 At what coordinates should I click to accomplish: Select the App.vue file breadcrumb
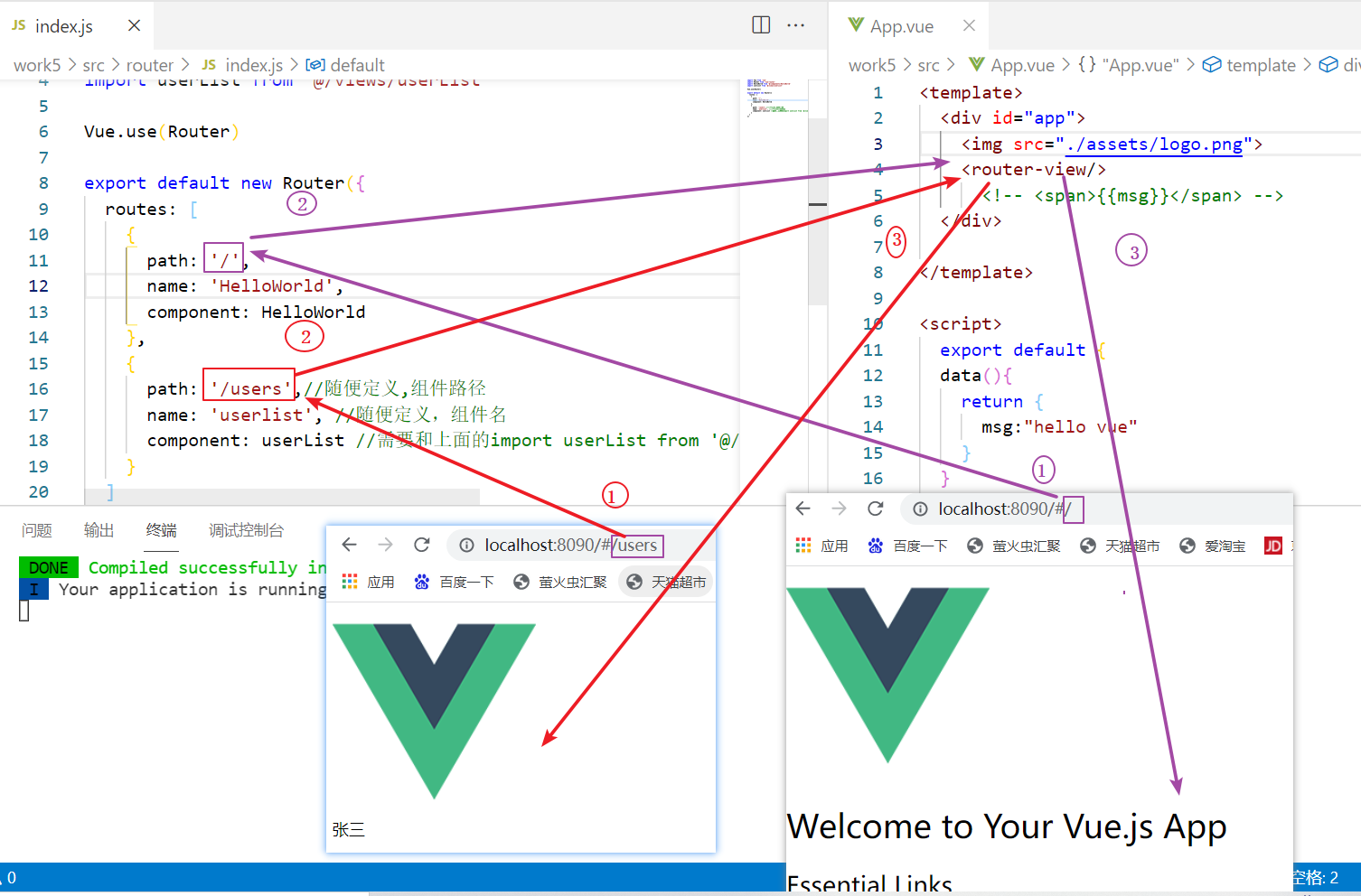point(1012,65)
